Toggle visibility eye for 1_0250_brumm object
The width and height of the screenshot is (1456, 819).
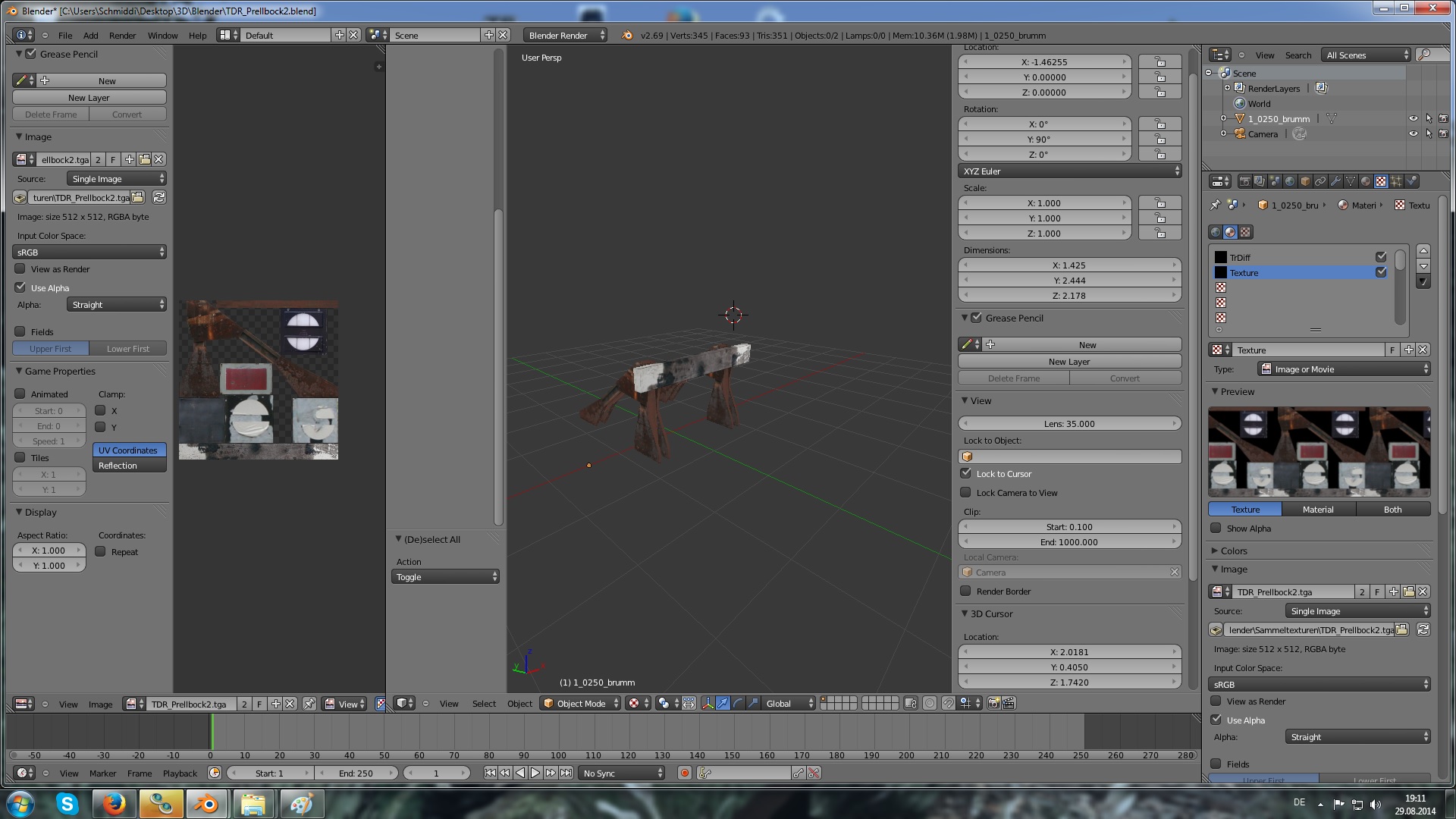point(1413,119)
